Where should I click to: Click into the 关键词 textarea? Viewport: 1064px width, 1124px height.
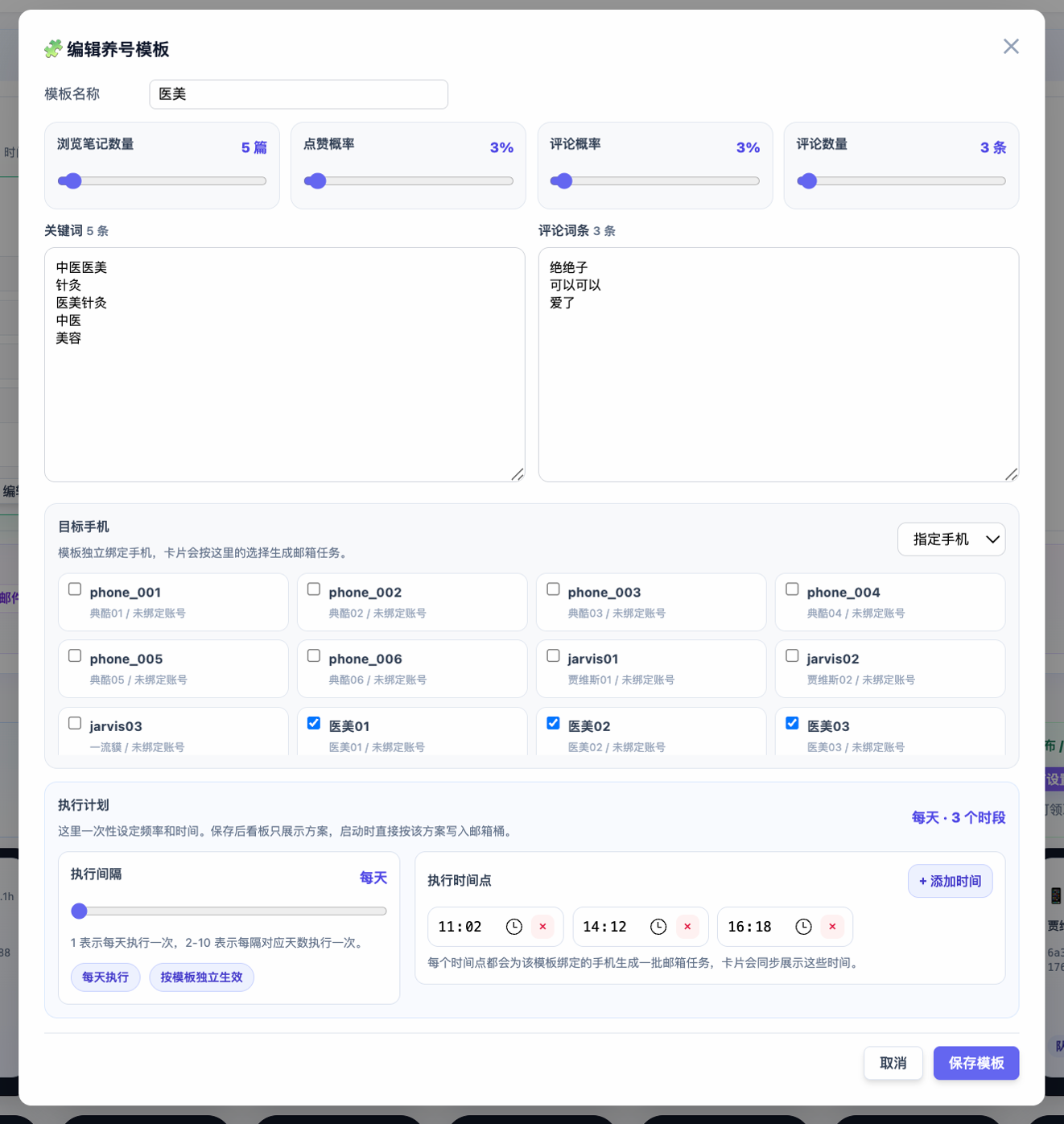point(285,365)
